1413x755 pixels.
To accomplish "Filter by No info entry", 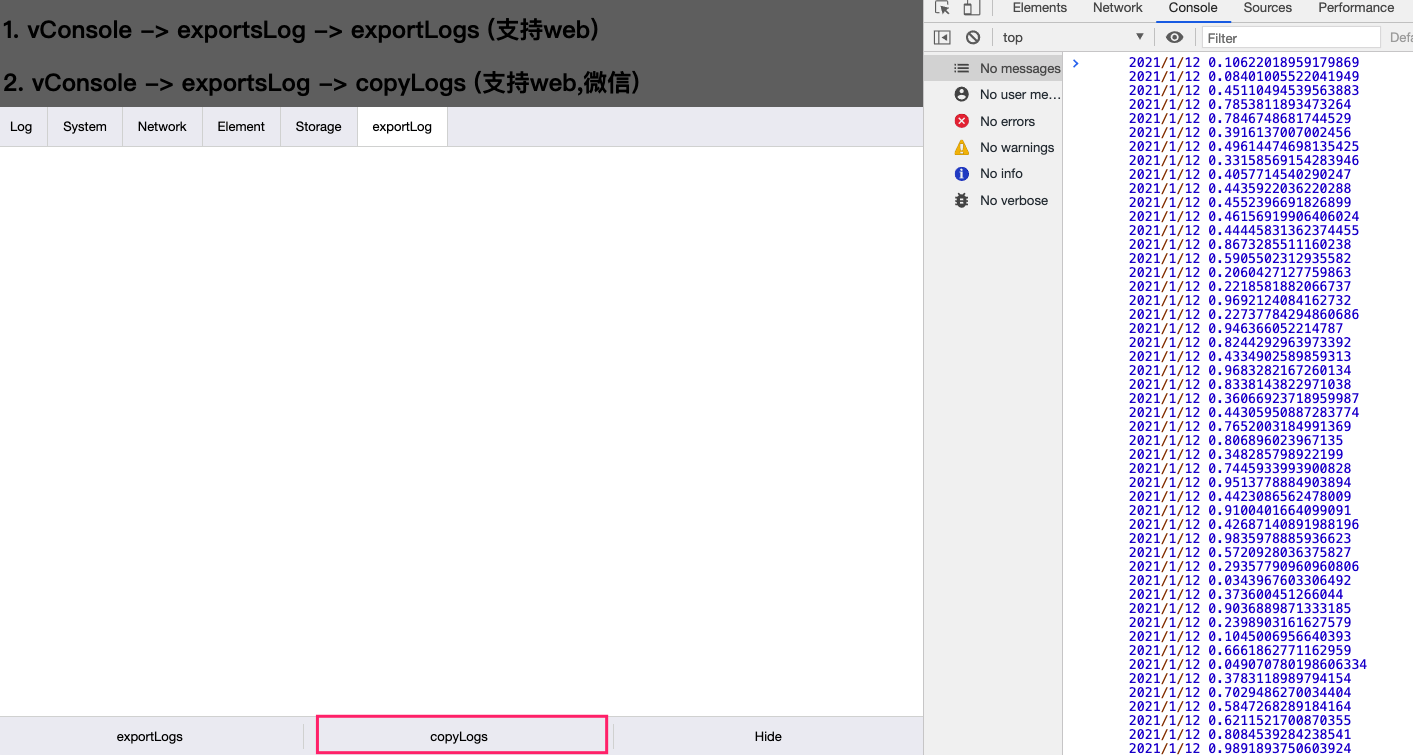I will pyautogui.click(x=993, y=173).
